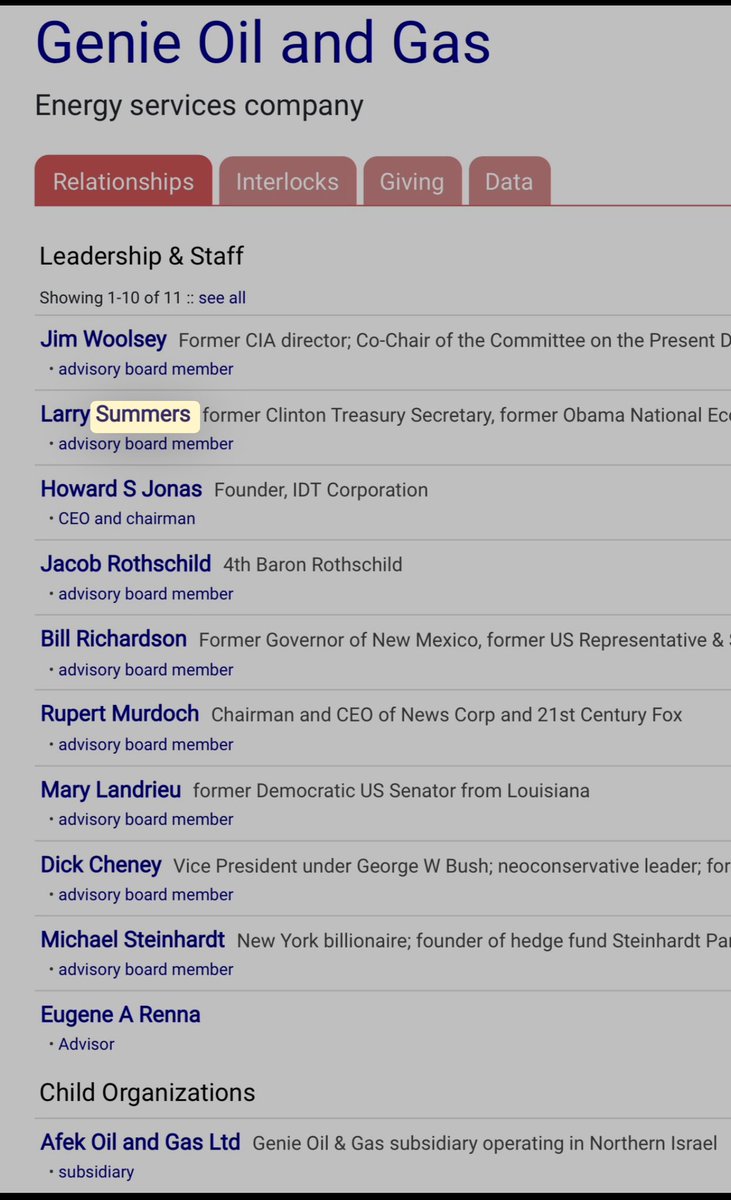This screenshot has width=731, height=1200.
Task: Click the Genie Oil and Gas title
Action: [263, 42]
